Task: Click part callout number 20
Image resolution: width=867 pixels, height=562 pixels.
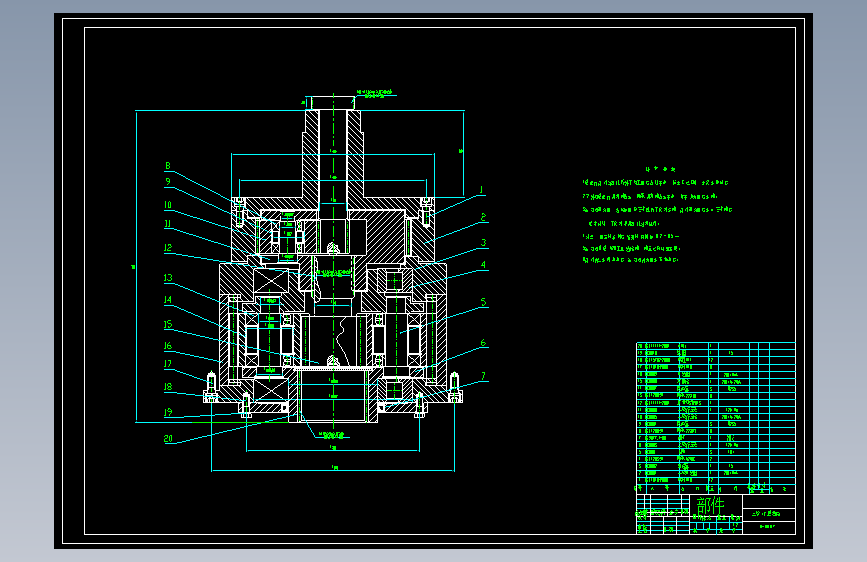Action: click(x=168, y=439)
